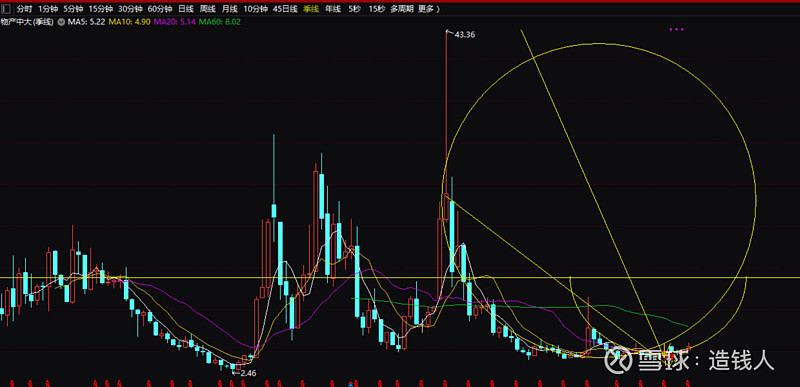Toggle the sidebar panel icon at top-left
This screenshot has height=387, width=800.
coord(6,9)
